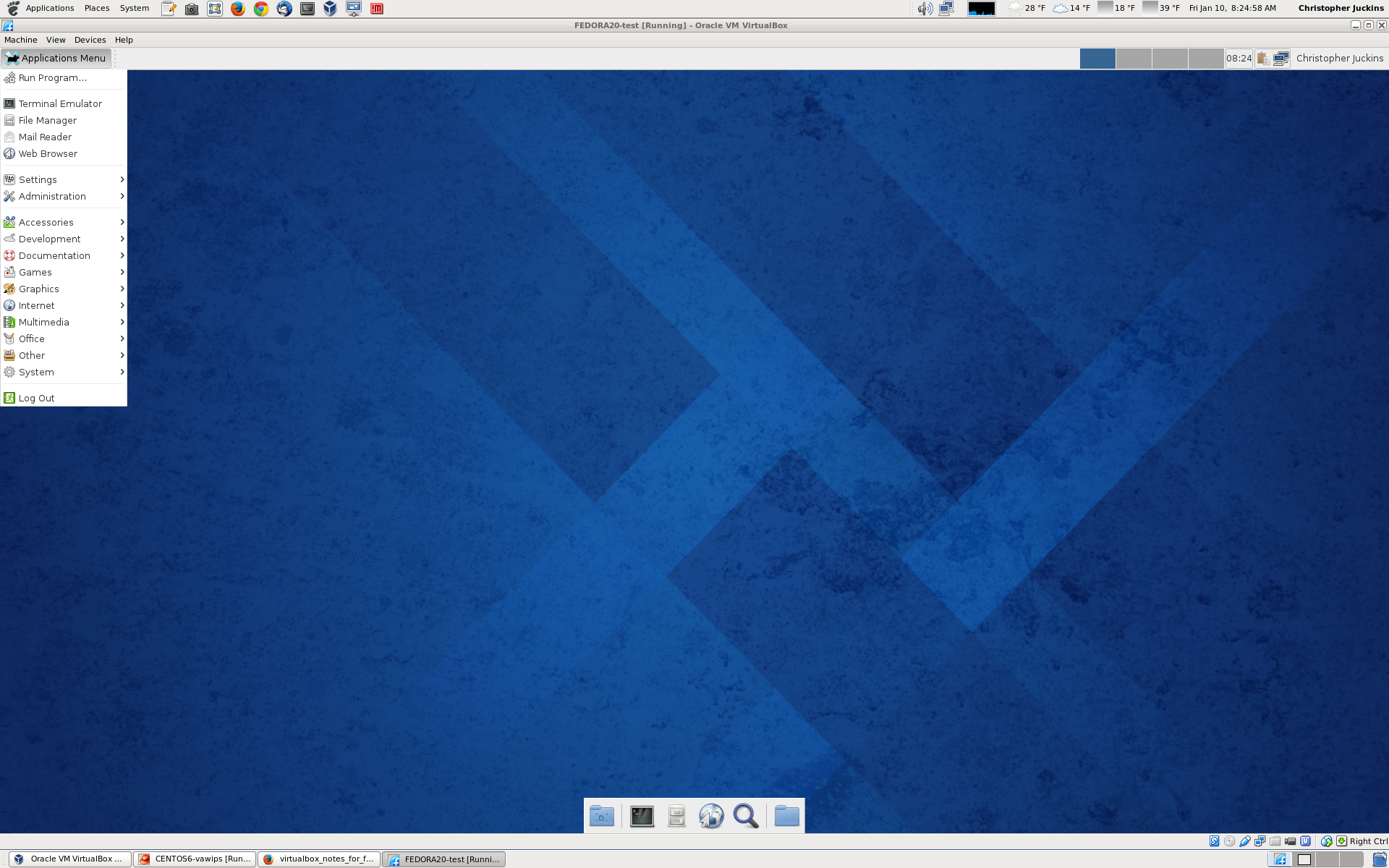This screenshot has height=868, width=1389.
Task: Open the text editor launcher in top panel
Action: (169, 9)
